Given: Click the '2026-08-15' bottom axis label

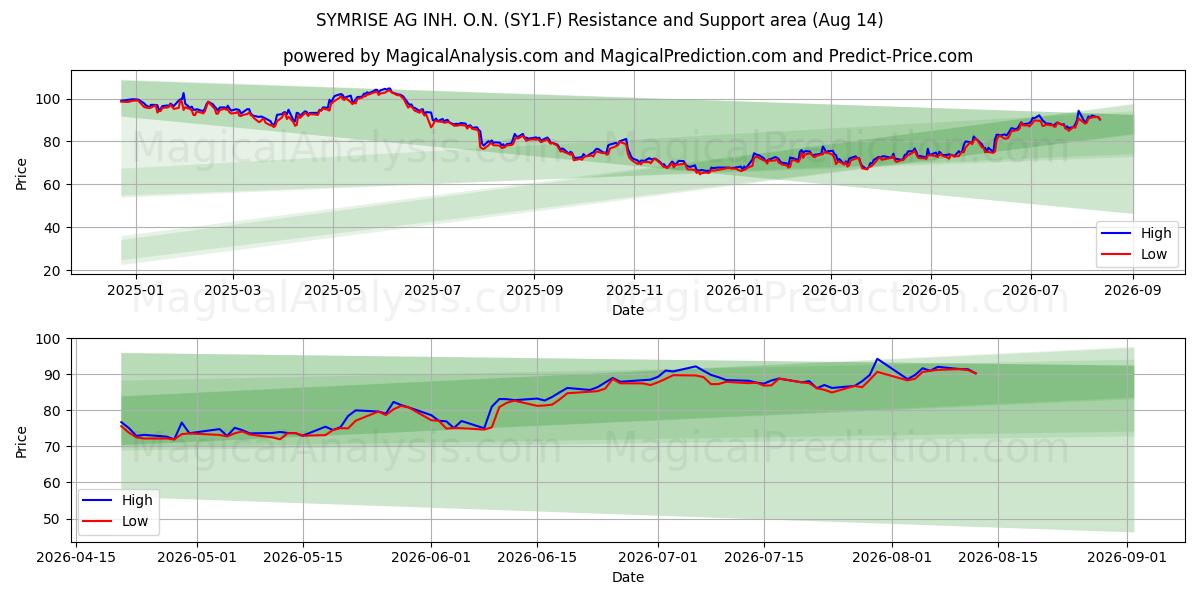Looking at the screenshot, I should coord(999,558).
